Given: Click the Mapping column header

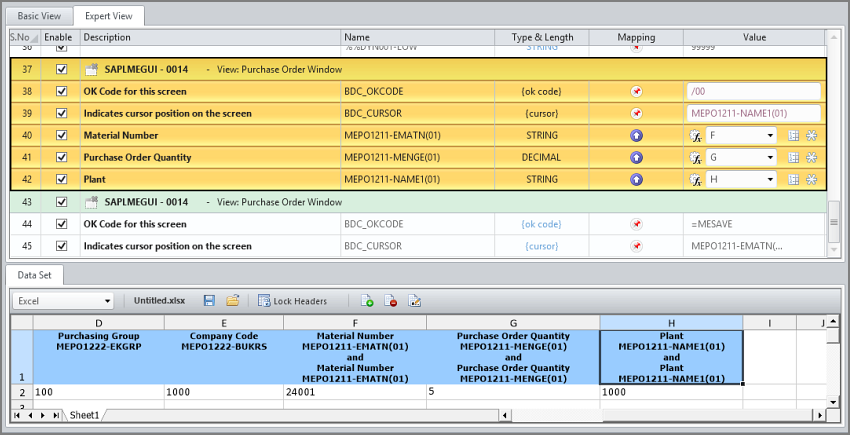Looking at the screenshot, I should [636, 37].
